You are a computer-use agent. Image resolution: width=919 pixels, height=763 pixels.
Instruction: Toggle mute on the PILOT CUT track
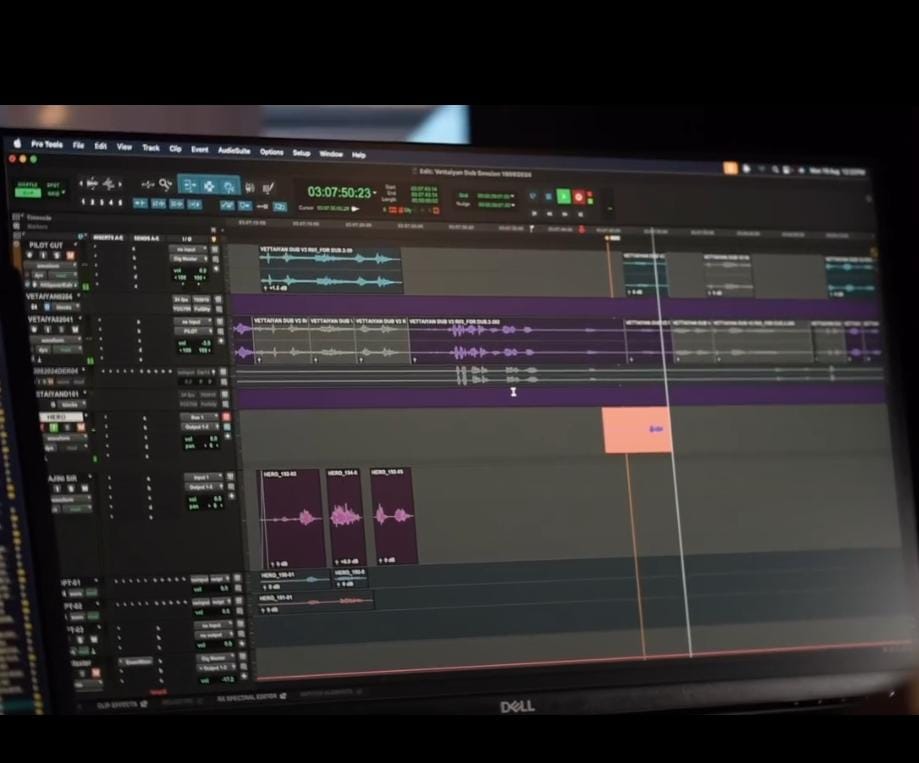[70, 256]
